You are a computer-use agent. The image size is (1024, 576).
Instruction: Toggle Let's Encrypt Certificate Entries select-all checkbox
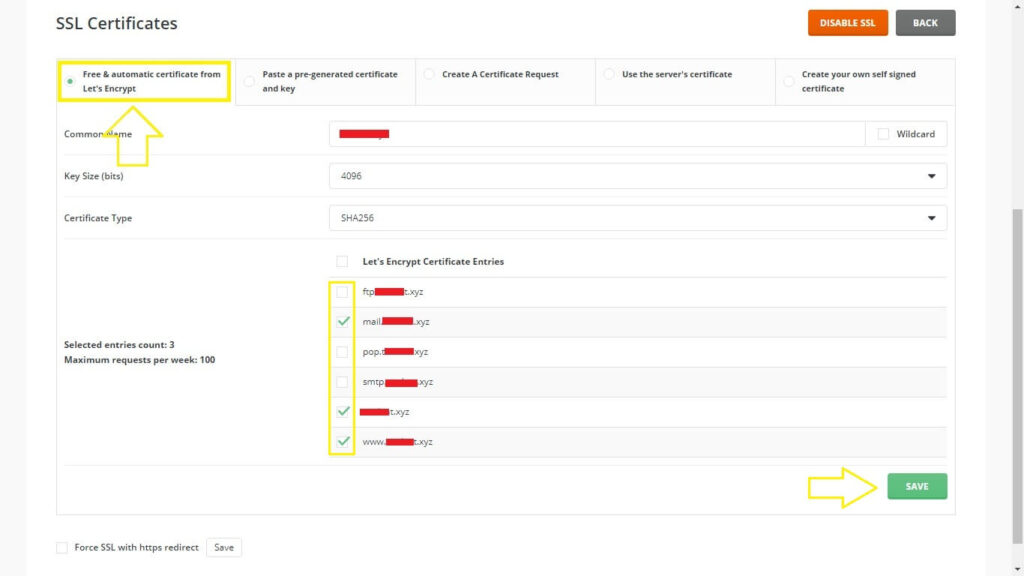(x=342, y=261)
